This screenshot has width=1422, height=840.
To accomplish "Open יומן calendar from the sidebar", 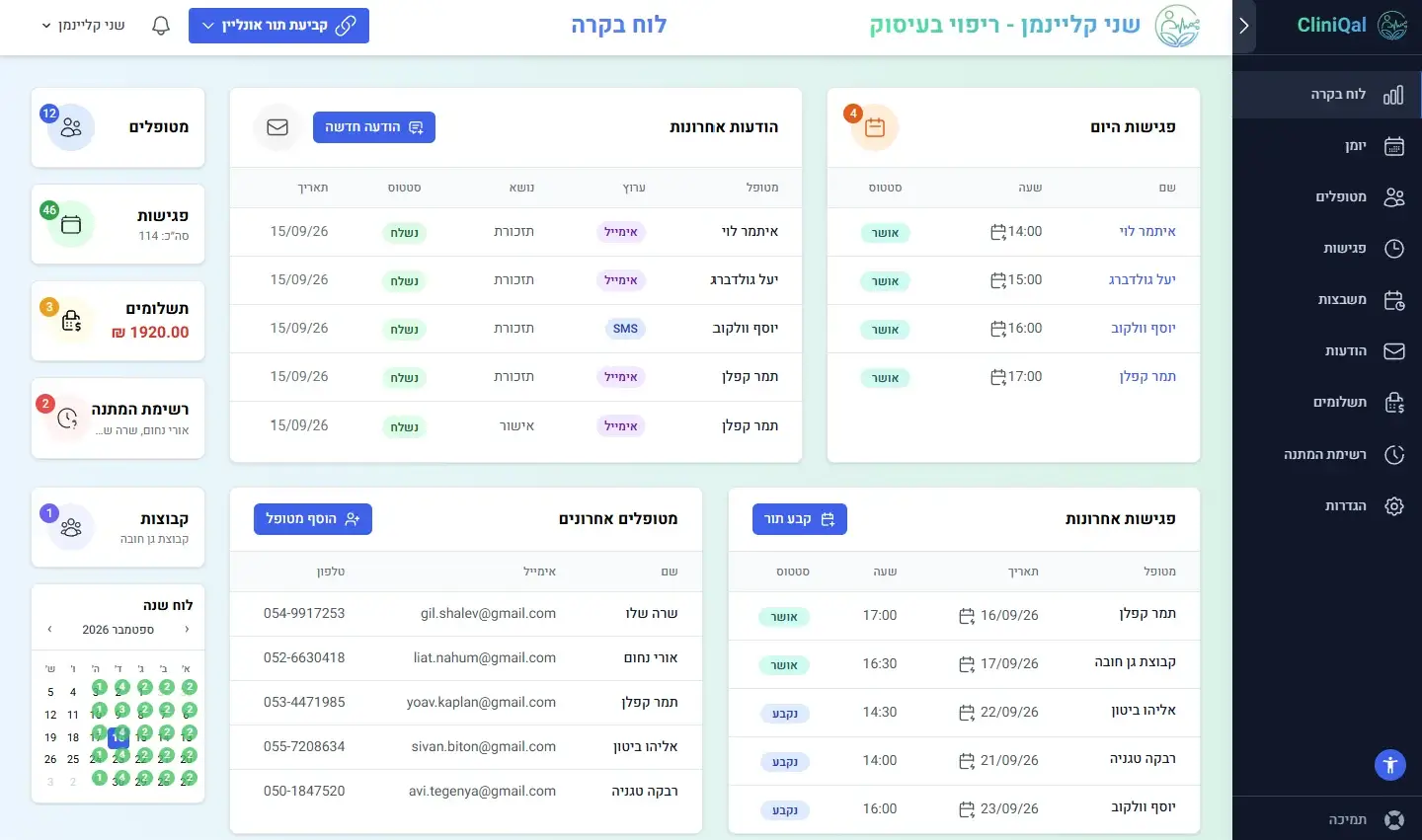I will (x=1327, y=146).
